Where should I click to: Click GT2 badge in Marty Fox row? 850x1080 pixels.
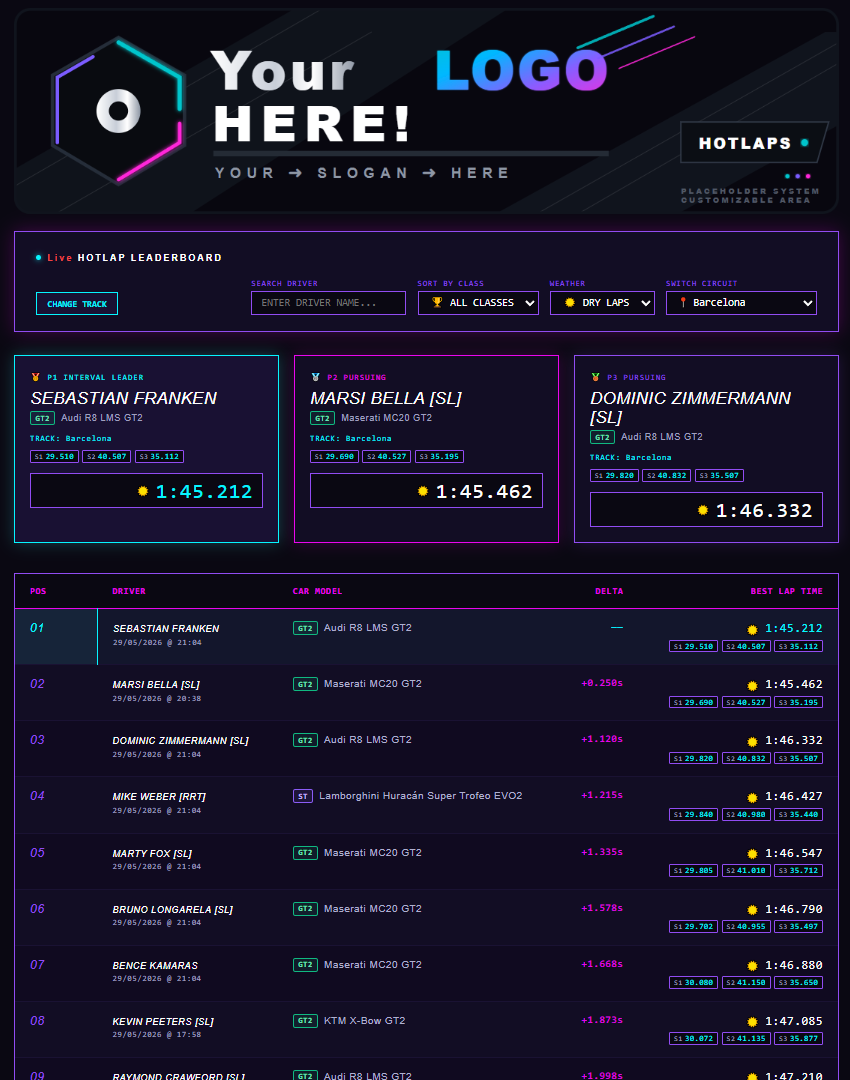click(x=305, y=853)
